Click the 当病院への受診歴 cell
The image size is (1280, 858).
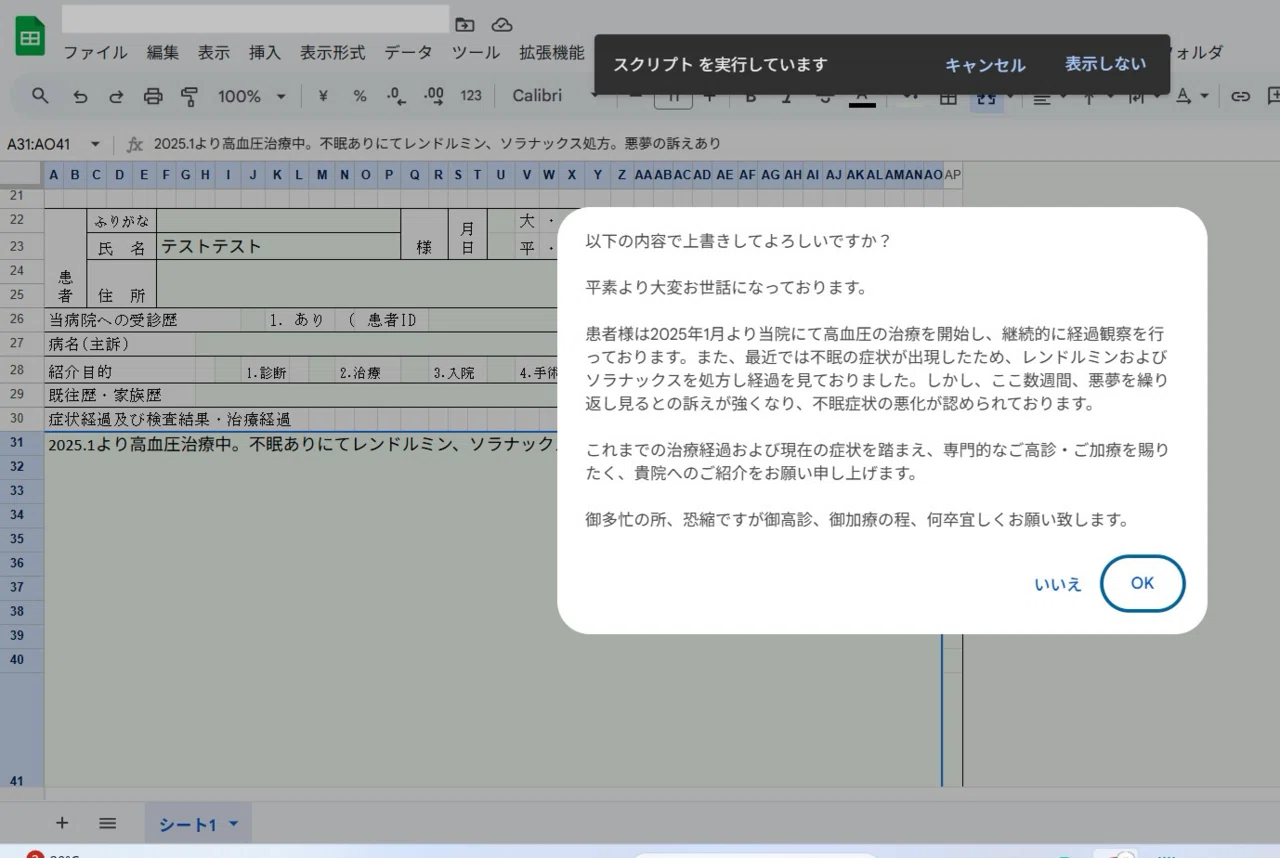[143, 320]
